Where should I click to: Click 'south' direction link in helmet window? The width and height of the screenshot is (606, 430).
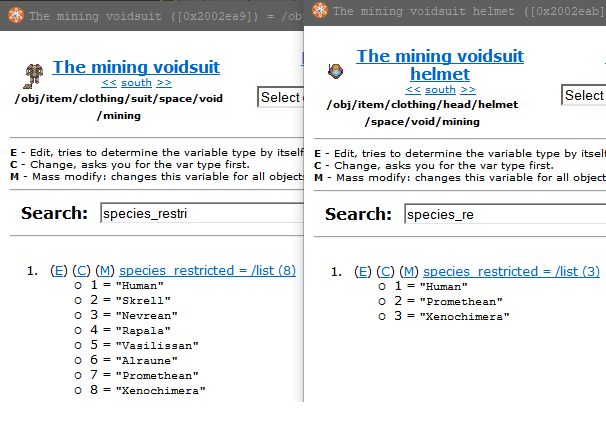coord(440,90)
